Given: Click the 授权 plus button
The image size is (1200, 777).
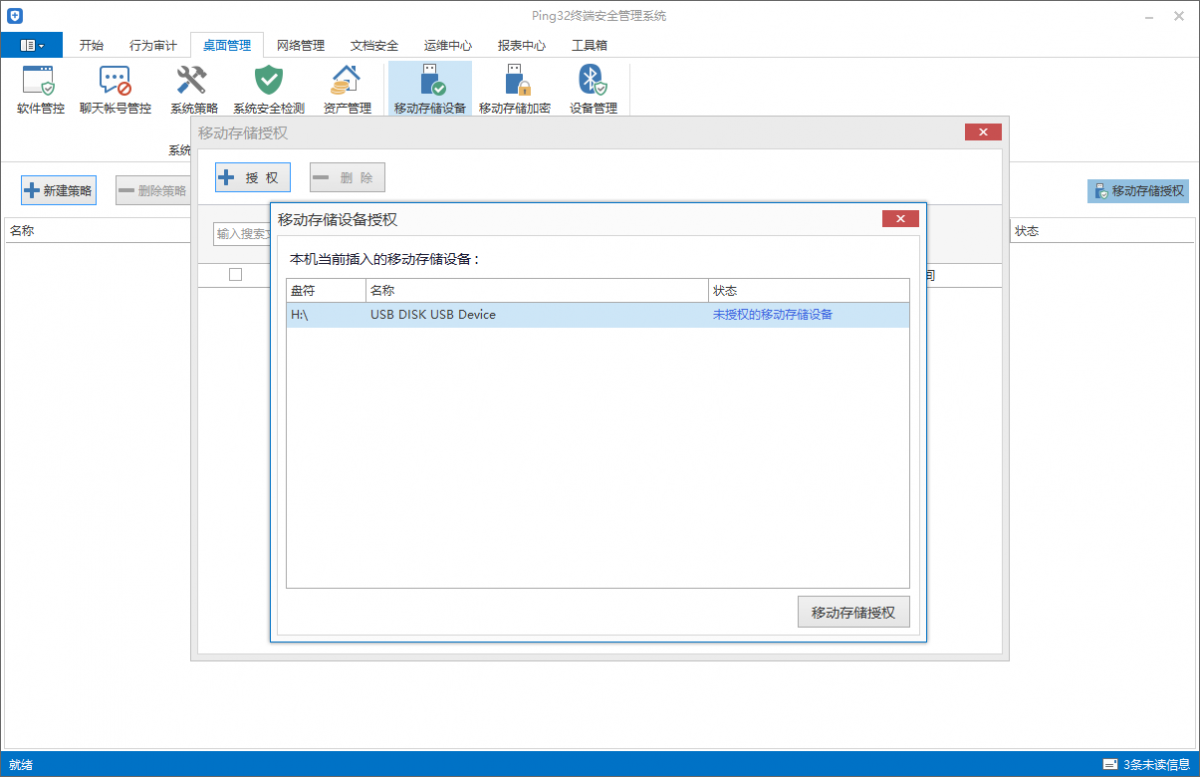Looking at the screenshot, I should click(x=253, y=178).
